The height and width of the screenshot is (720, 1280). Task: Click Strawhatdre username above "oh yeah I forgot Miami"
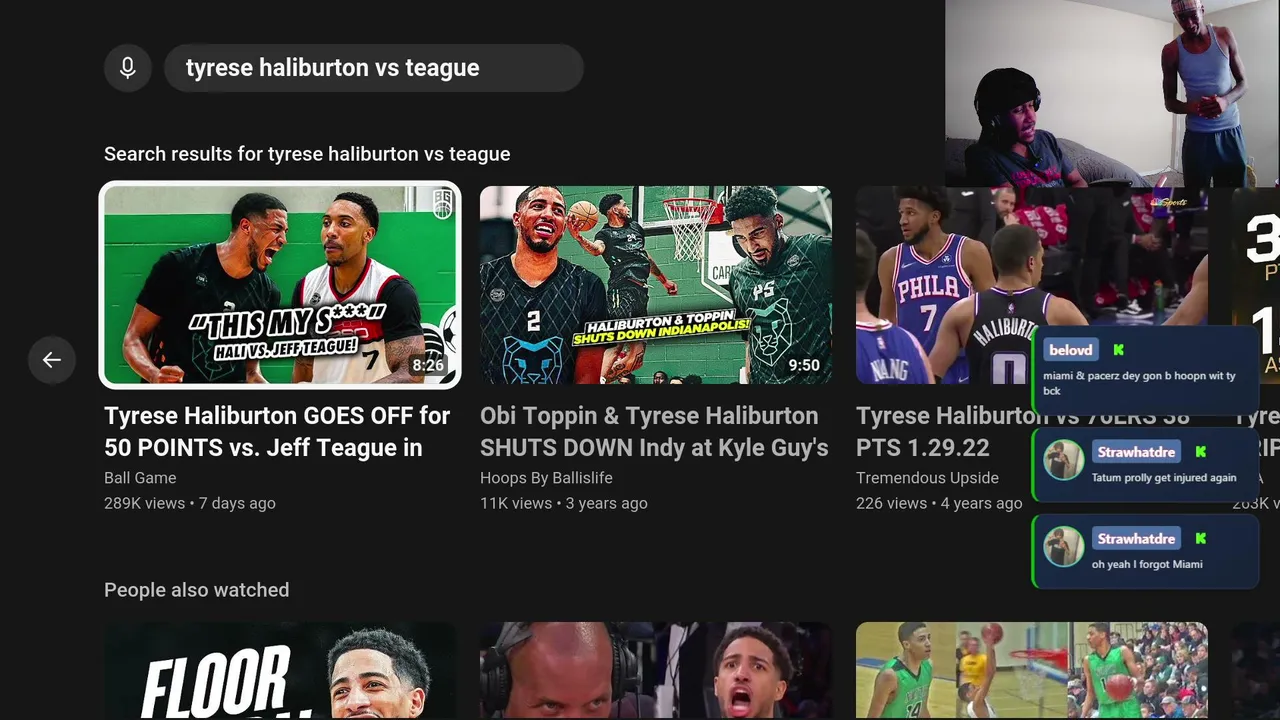pos(1136,539)
